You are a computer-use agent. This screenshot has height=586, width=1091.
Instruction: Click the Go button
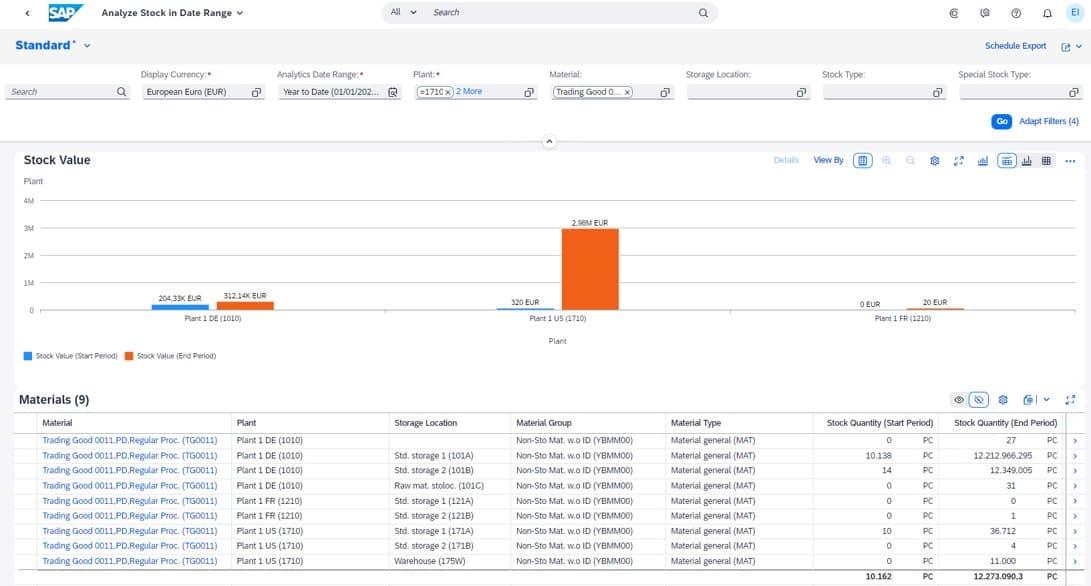click(x=1001, y=121)
